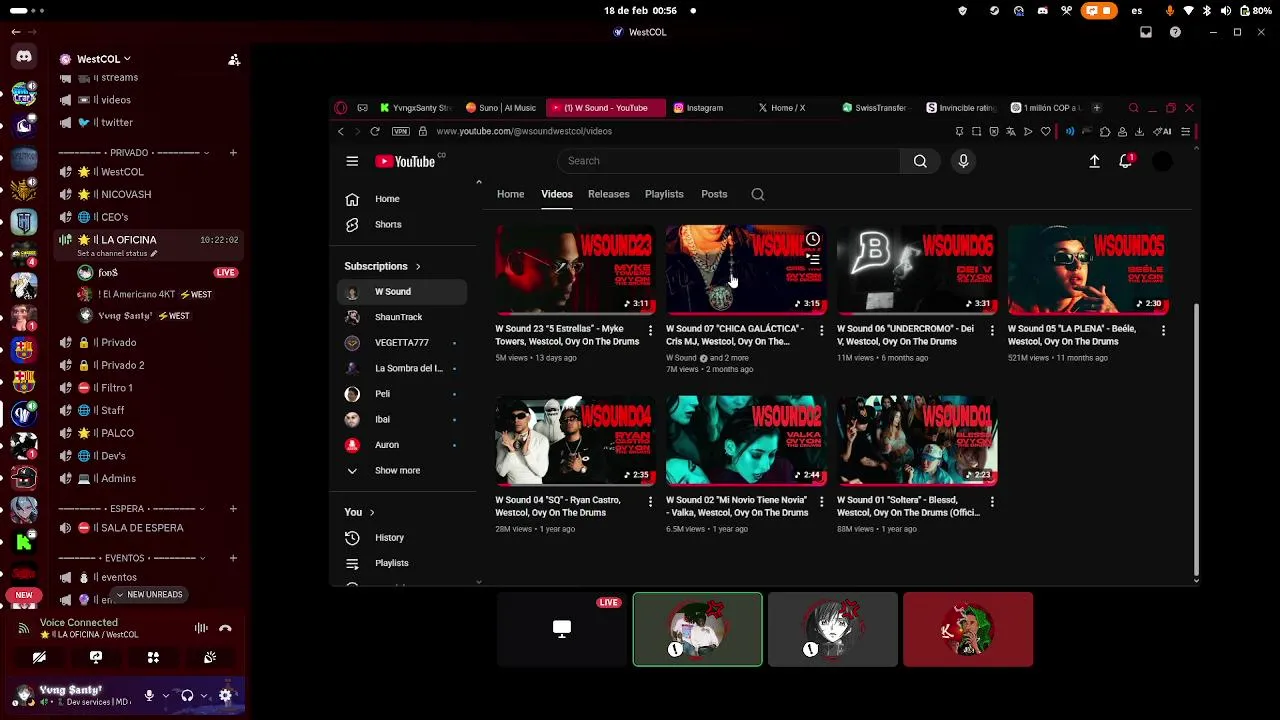This screenshot has width=1280, height=720.
Task: Open the You section chevron
Action: click(x=372, y=512)
